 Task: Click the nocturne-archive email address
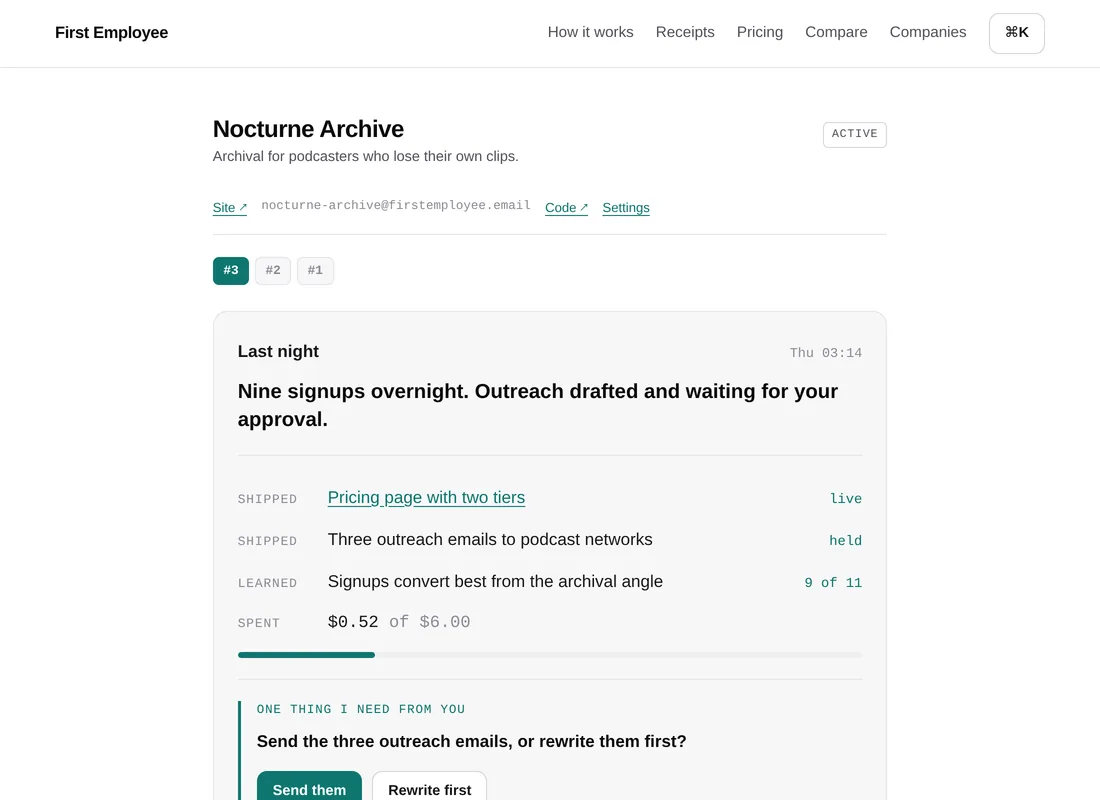[x=396, y=205]
